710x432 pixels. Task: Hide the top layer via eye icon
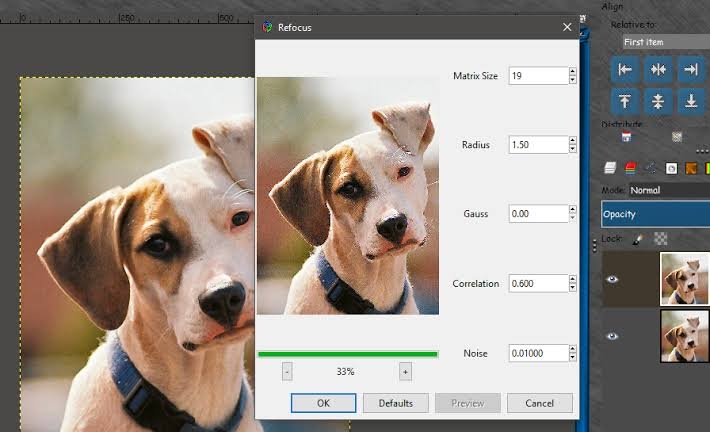612,279
